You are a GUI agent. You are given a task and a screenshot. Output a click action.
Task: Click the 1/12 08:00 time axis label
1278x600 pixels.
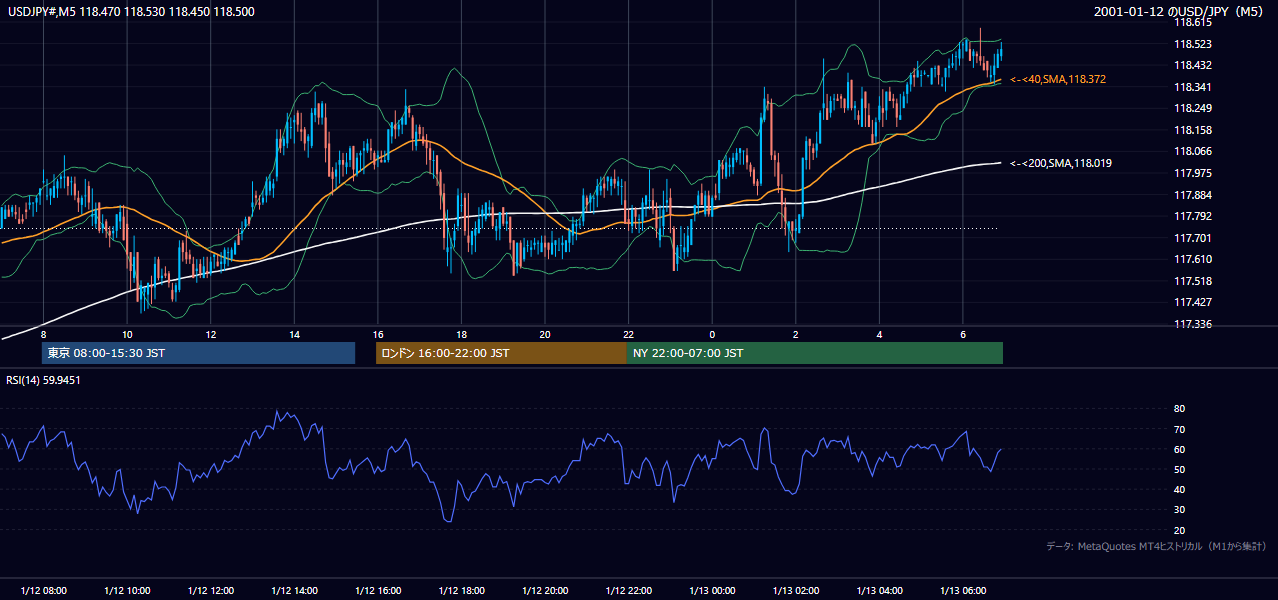click(x=44, y=591)
